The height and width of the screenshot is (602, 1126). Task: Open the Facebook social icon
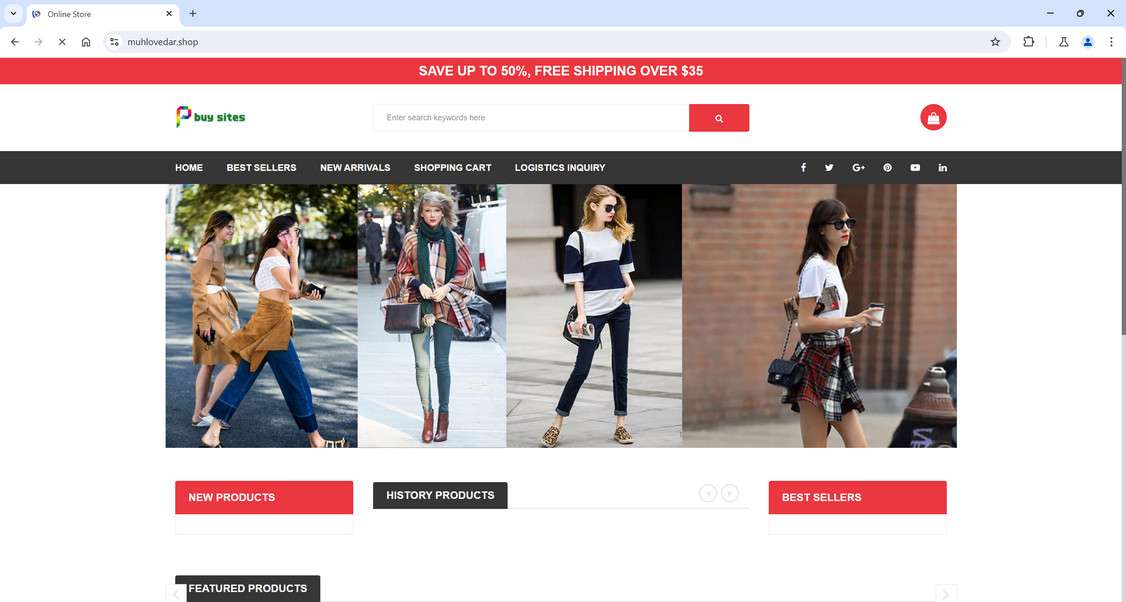point(803,167)
